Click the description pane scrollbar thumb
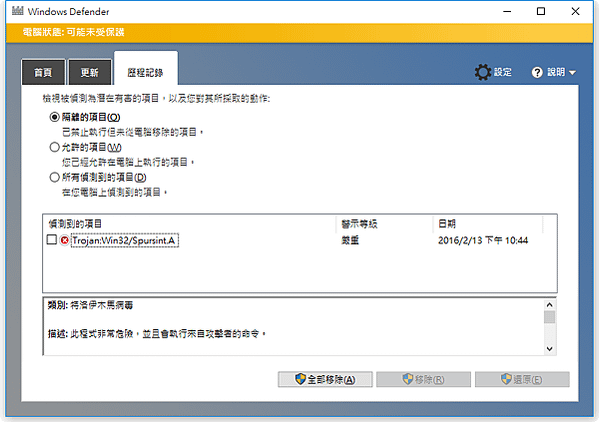The image size is (599, 422). [x=550, y=317]
